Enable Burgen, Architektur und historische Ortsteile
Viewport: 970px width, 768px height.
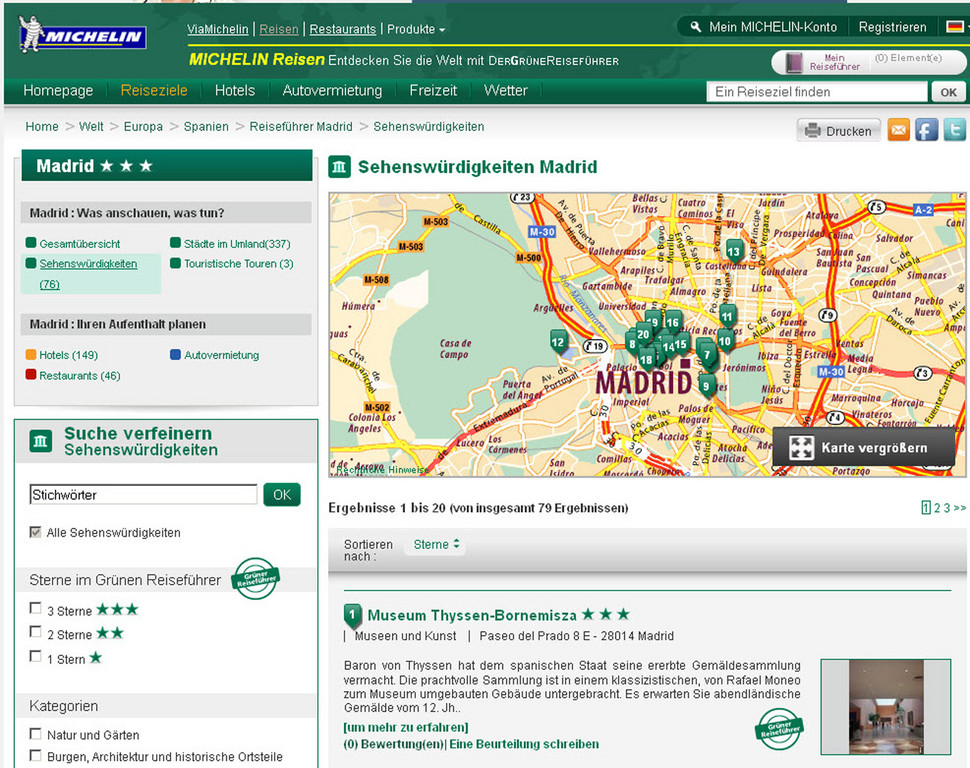click(x=35, y=756)
